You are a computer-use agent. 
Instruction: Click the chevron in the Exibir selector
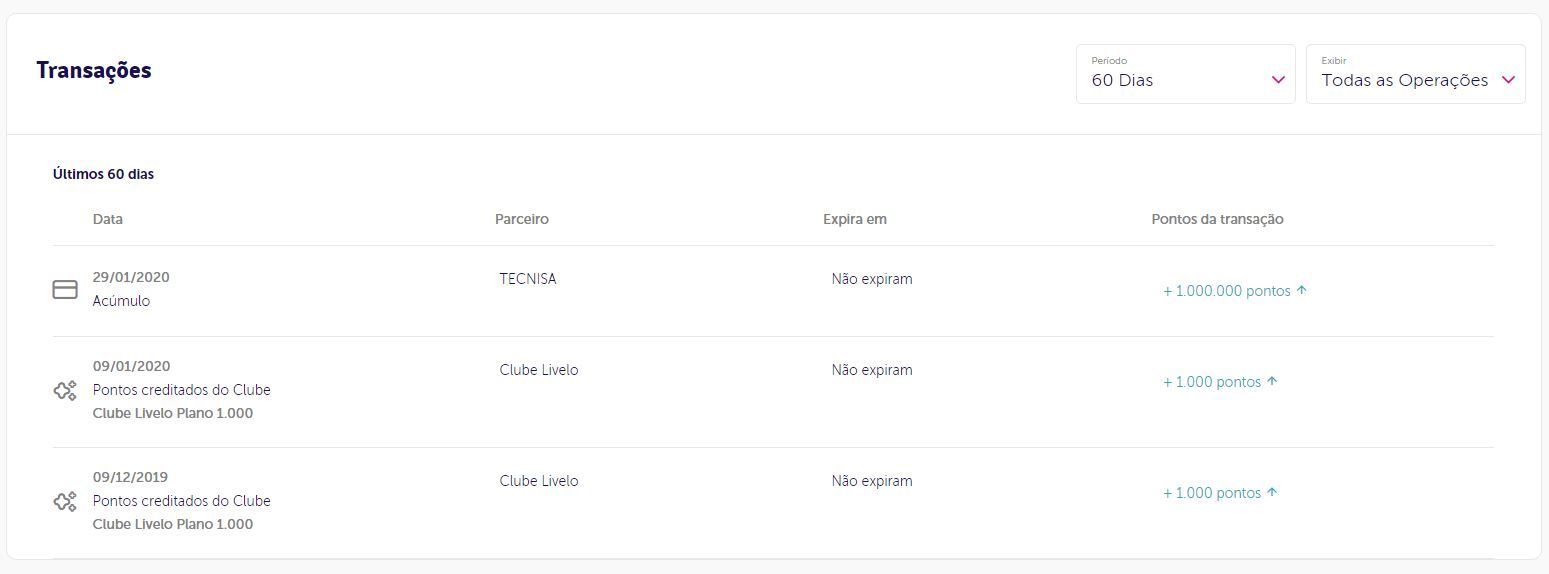click(1509, 80)
